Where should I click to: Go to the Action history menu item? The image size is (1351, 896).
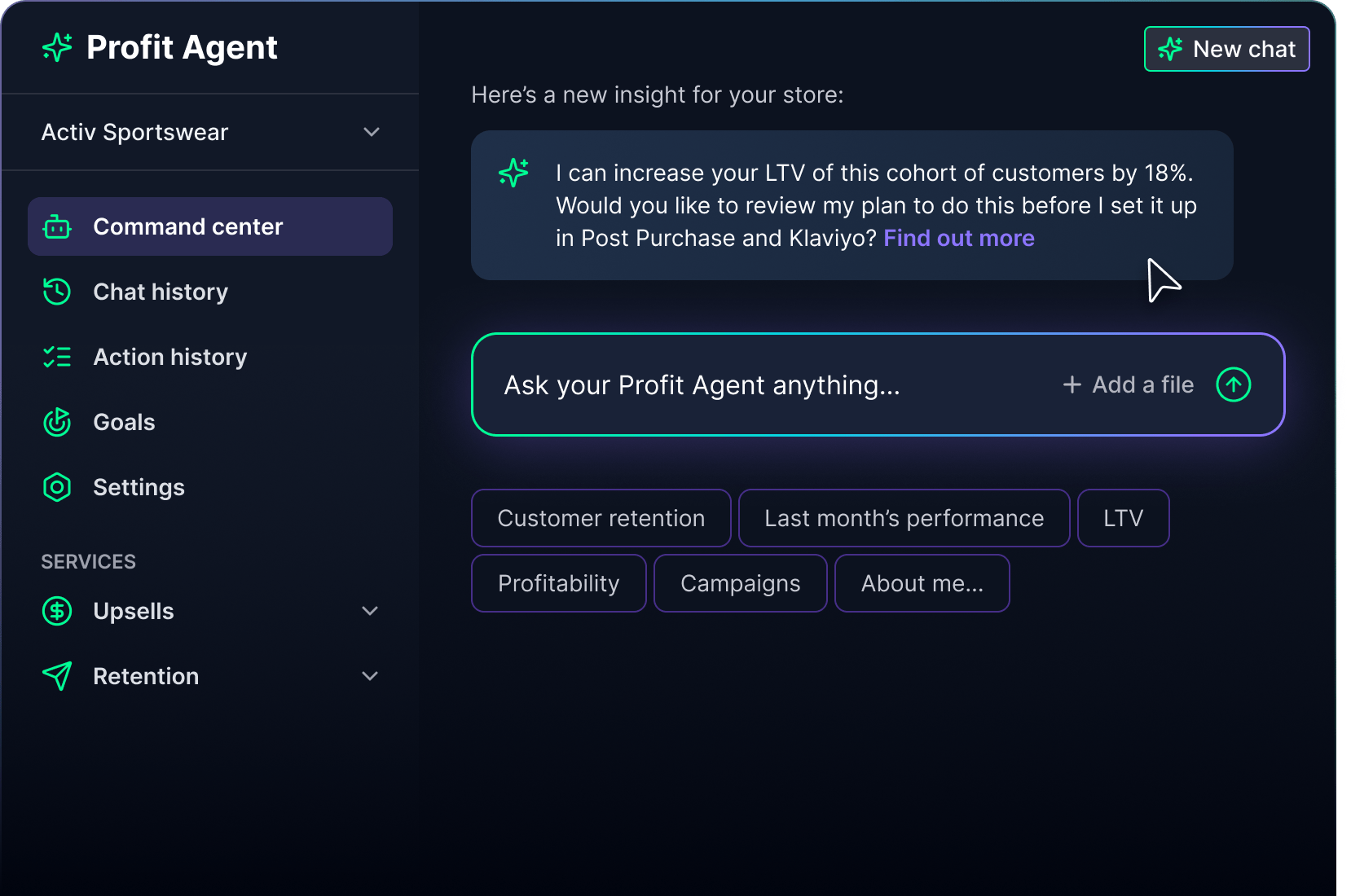click(x=210, y=357)
